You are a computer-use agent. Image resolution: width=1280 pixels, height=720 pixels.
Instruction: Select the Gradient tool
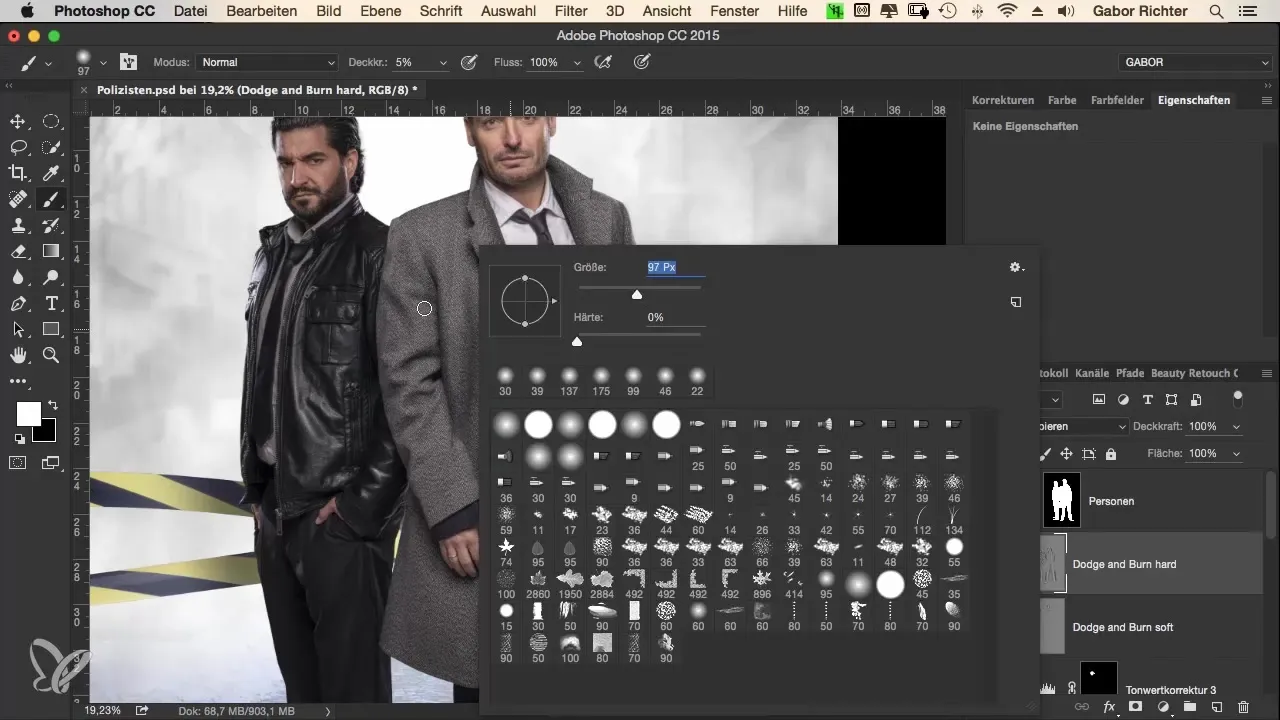tap(52, 251)
